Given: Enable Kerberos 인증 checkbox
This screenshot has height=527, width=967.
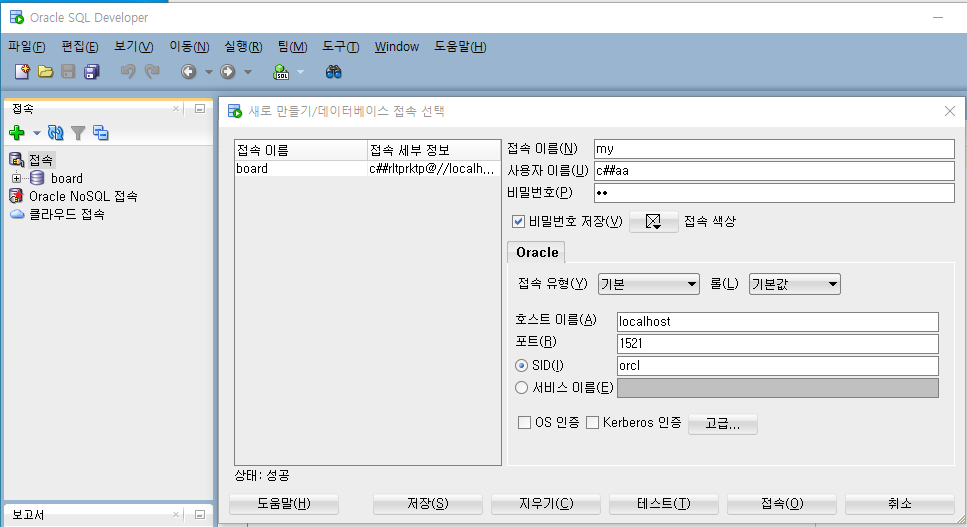Looking at the screenshot, I should (593, 422).
